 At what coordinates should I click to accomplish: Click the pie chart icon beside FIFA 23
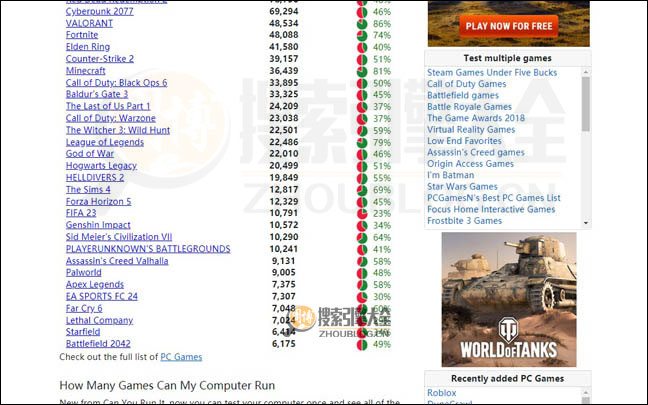(362, 214)
